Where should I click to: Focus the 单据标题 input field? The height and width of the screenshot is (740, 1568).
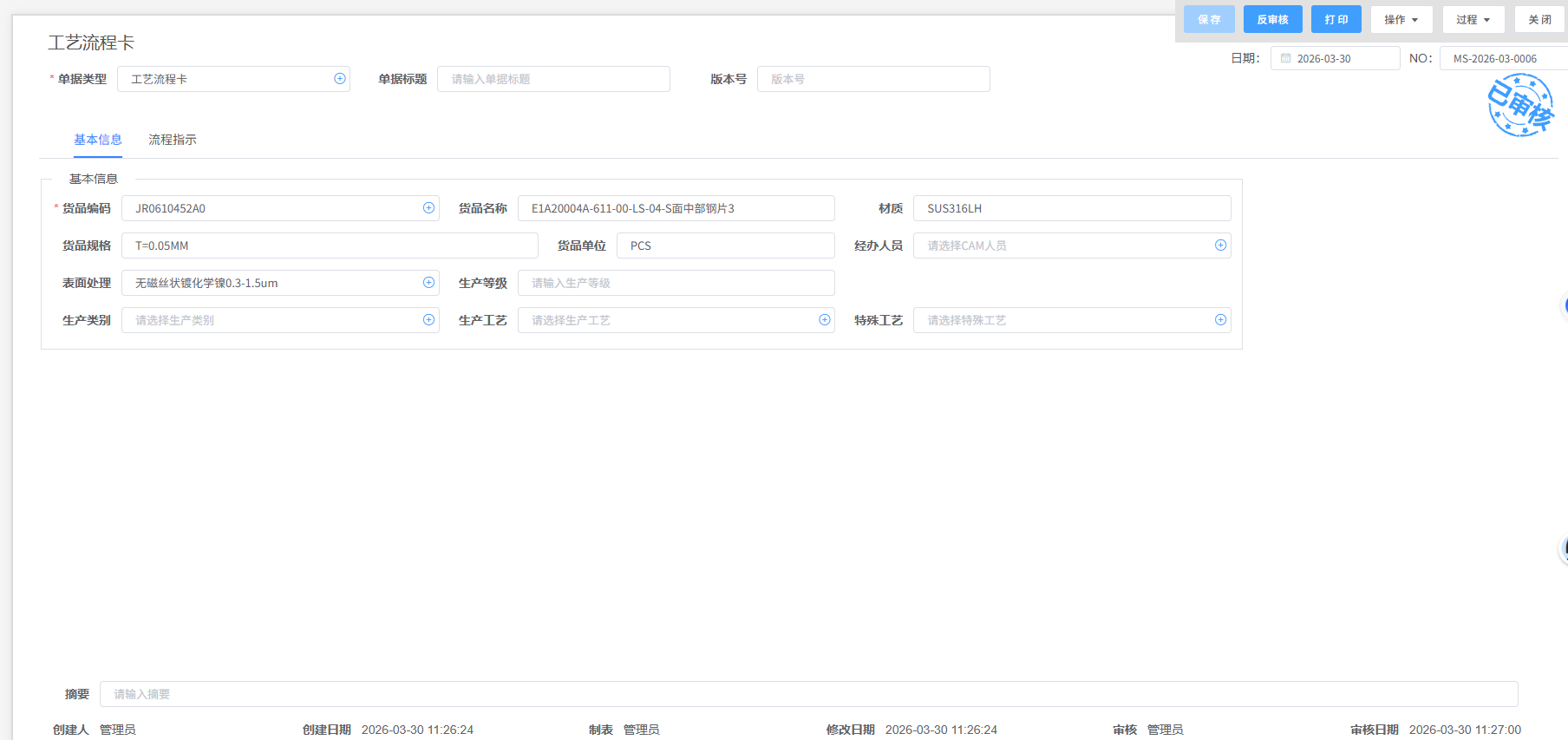tap(553, 79)
